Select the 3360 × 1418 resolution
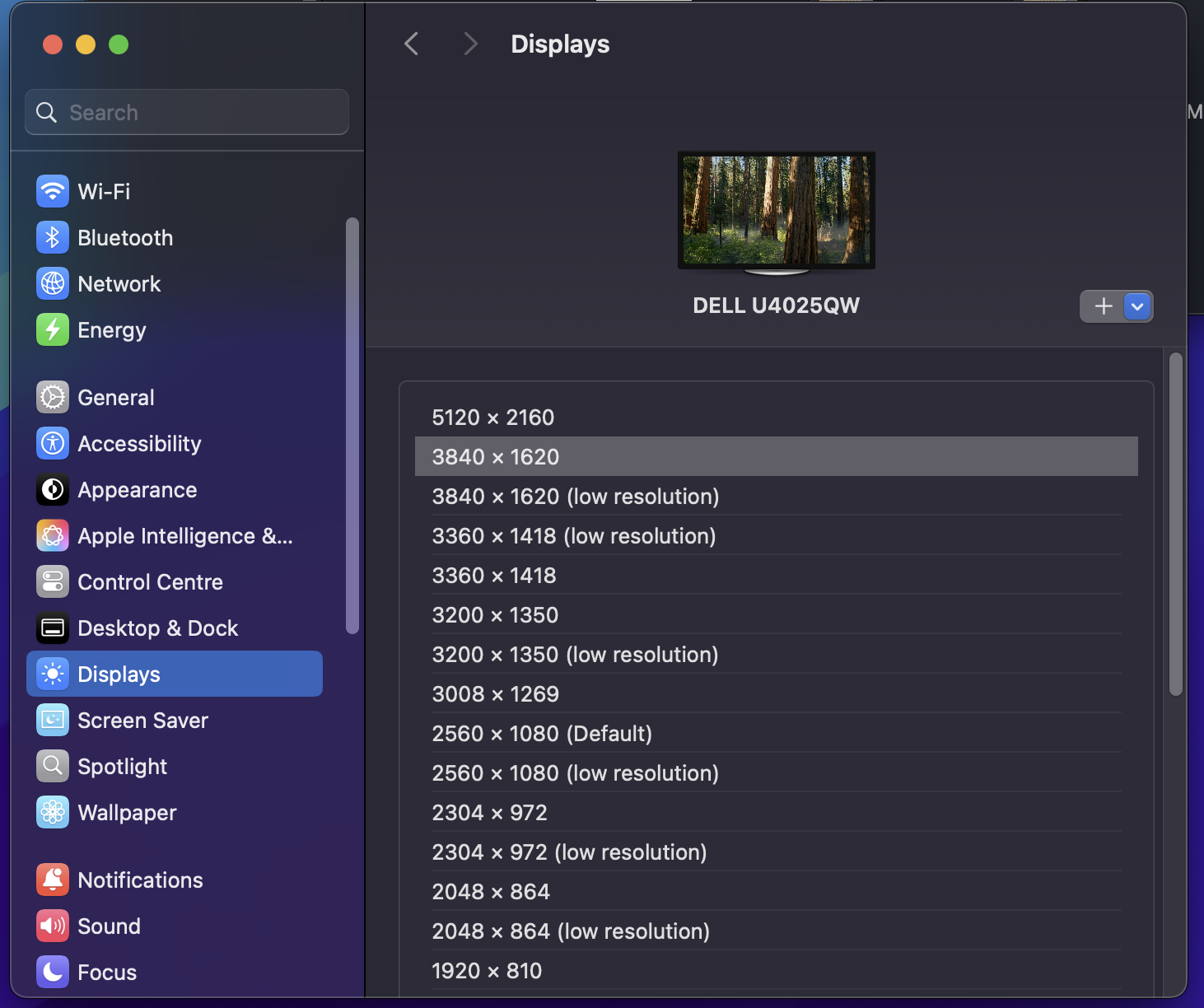Image resolution: width=1204 pixels, height=1008 pixels. [x=777, y=576]
